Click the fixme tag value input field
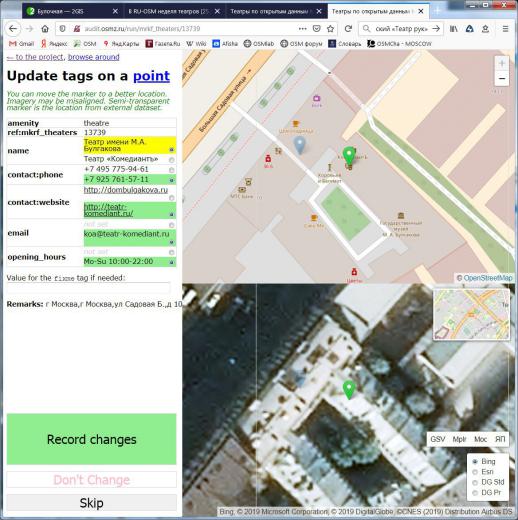The image size is (518, 520). click(89, 288)
